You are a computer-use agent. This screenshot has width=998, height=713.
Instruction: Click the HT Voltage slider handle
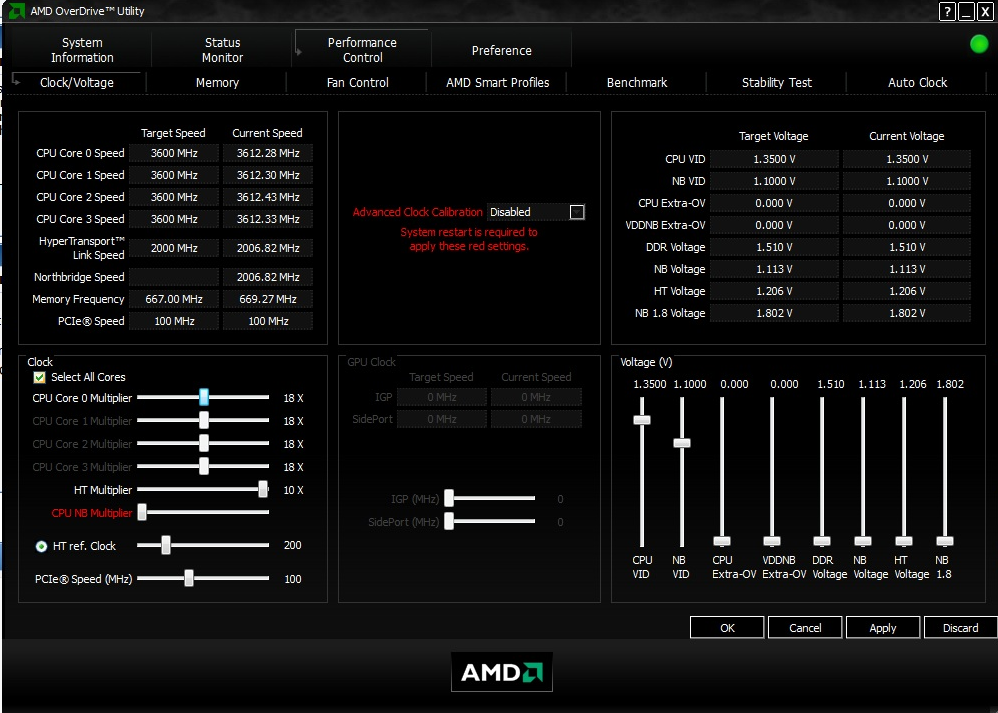click(x=904, y=541)
